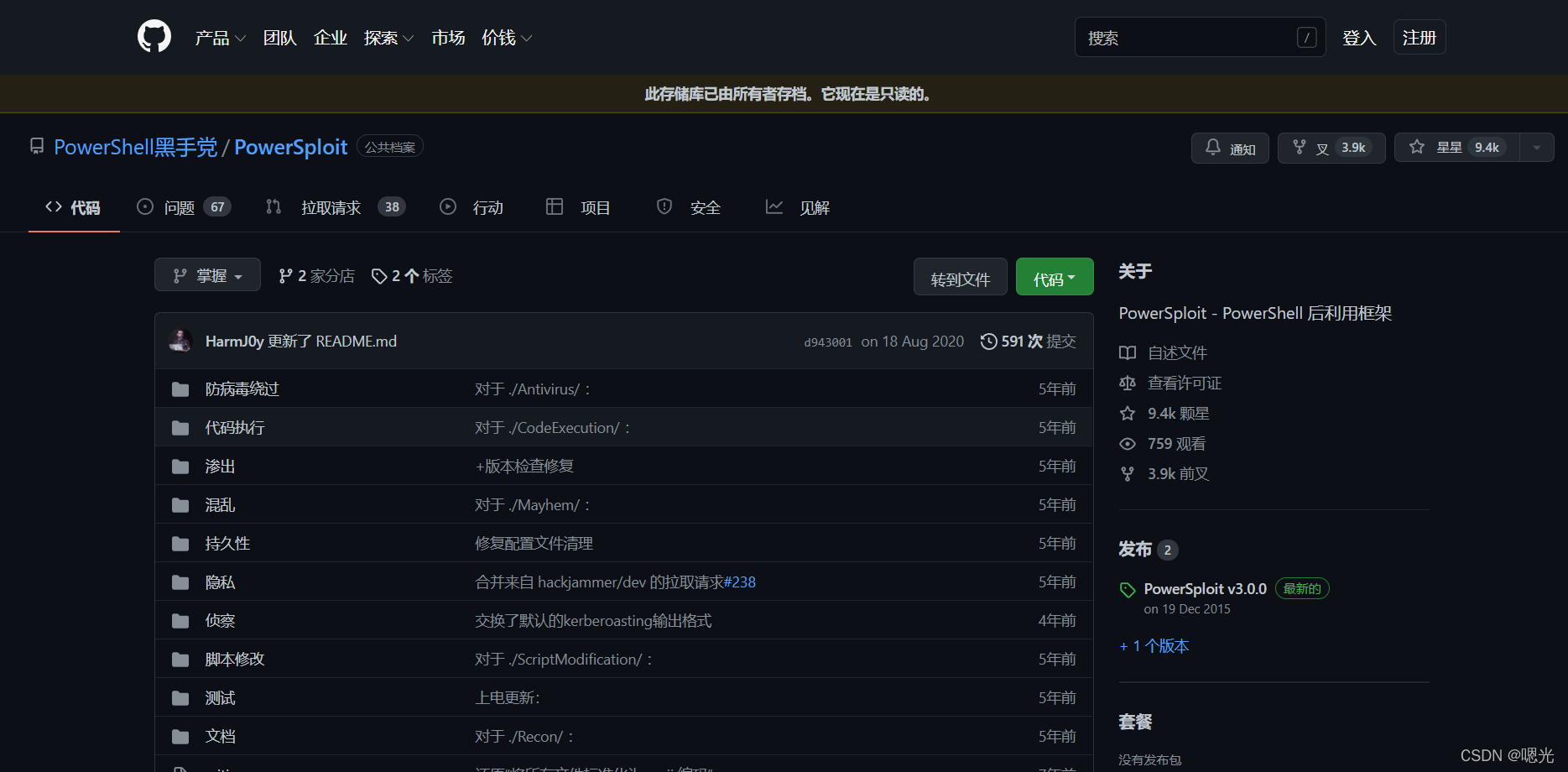Switch to the 问题 tab
This screenshot has height=772, width=1568.
[x=184, y=207]
